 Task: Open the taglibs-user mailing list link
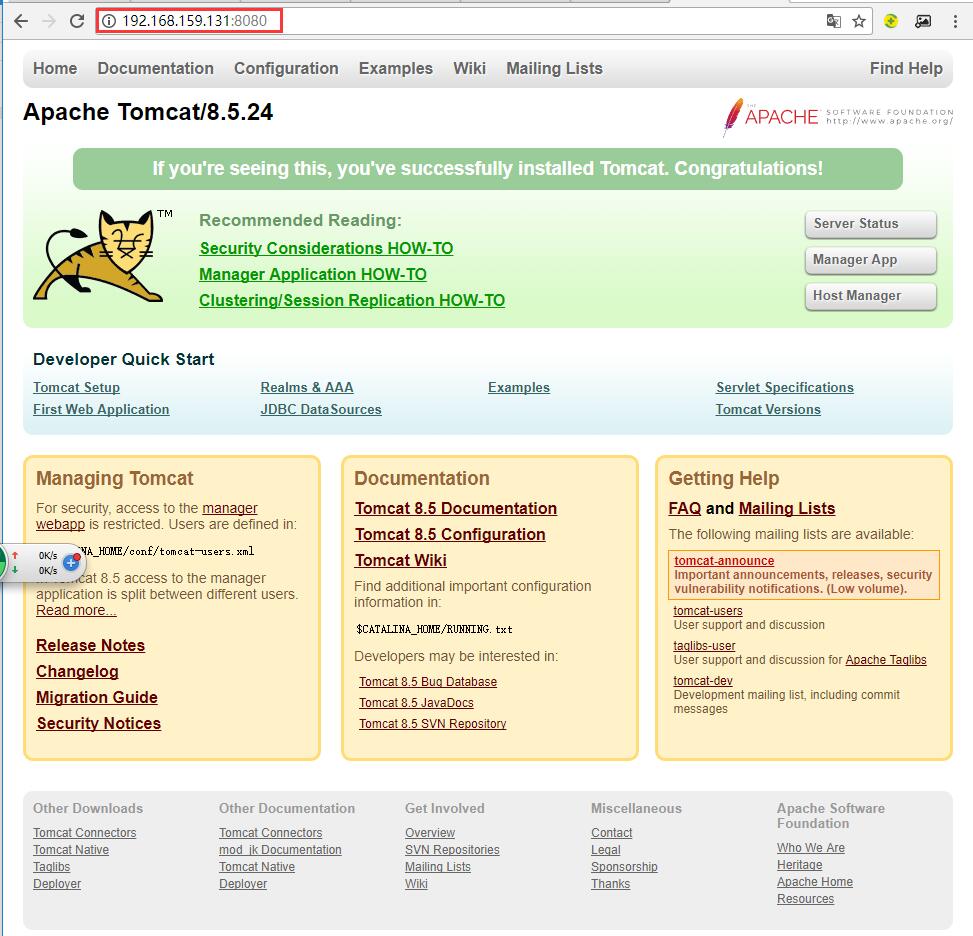pos(704,646)
